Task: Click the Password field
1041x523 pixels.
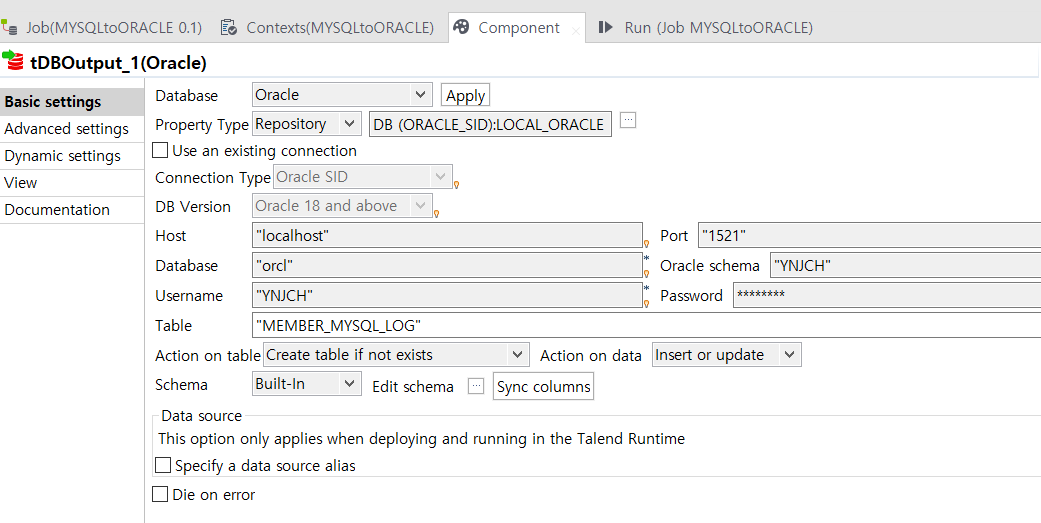Action: pyautogui.click(x=887, y=295)
